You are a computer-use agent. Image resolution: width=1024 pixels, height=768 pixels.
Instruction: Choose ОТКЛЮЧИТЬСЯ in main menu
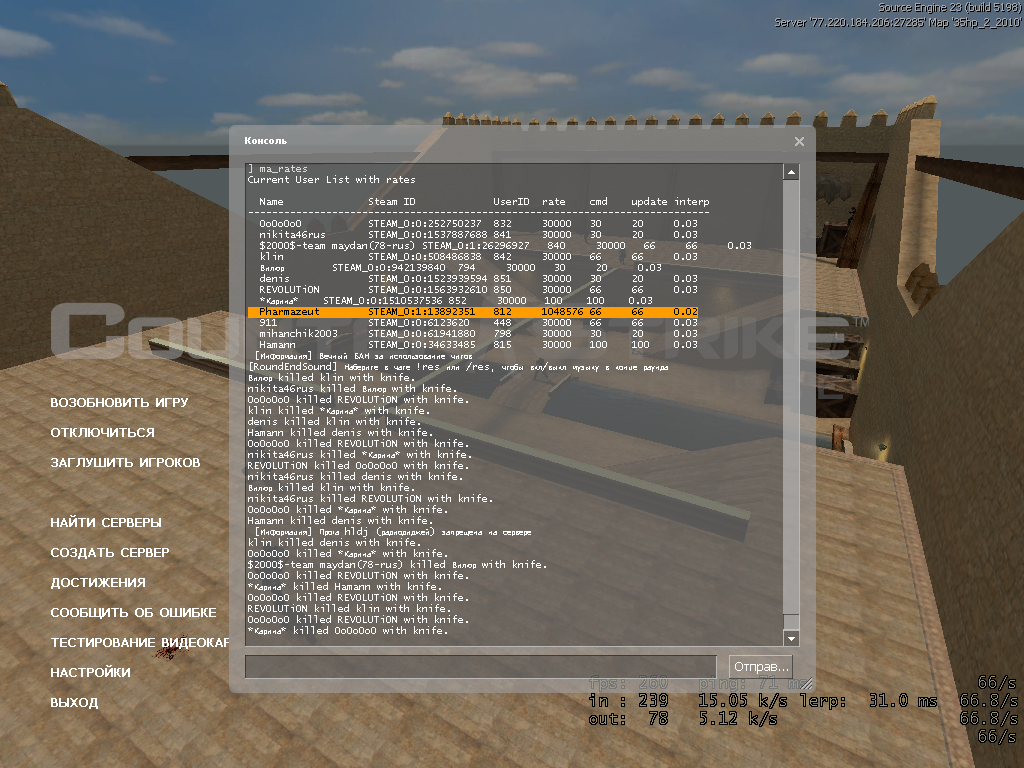(x=103, y=432)
